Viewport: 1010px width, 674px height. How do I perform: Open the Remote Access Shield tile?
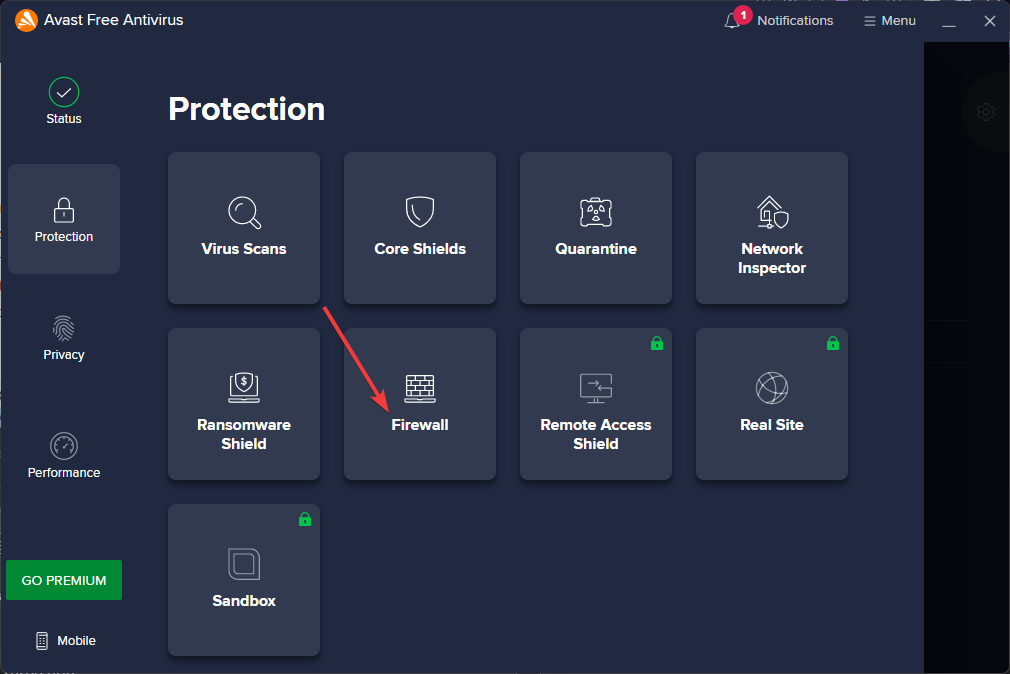pyautogui.click(x=596, y=403)
